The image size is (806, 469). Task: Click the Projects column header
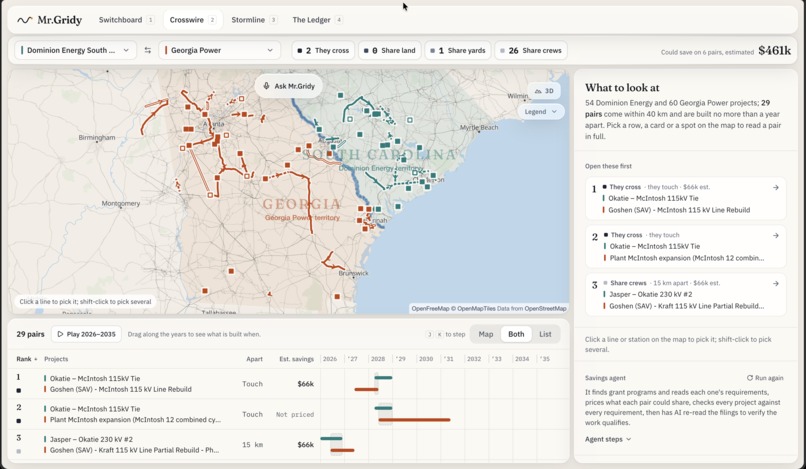coord(56,359)
